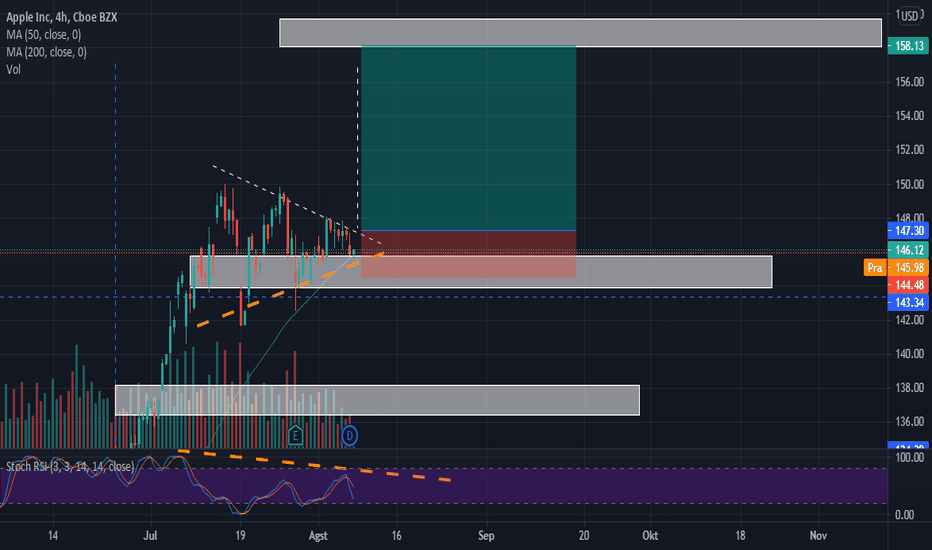Click the Vol indicator legend
The height and width of the screenshot is (550, 932).
point(13,70)
